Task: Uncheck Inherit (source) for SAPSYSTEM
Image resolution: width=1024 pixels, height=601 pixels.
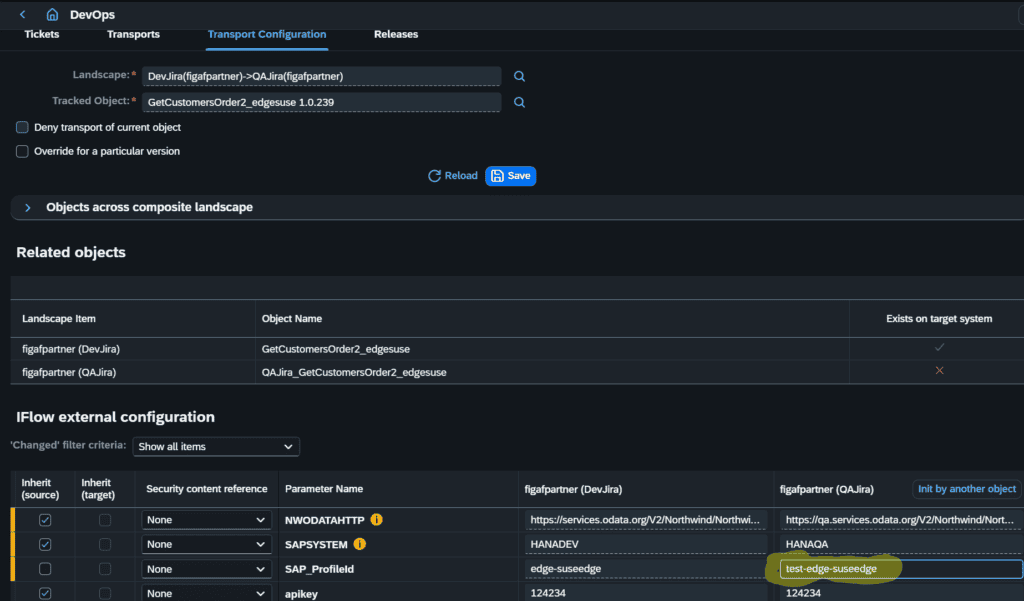Action: click(45, 544)
